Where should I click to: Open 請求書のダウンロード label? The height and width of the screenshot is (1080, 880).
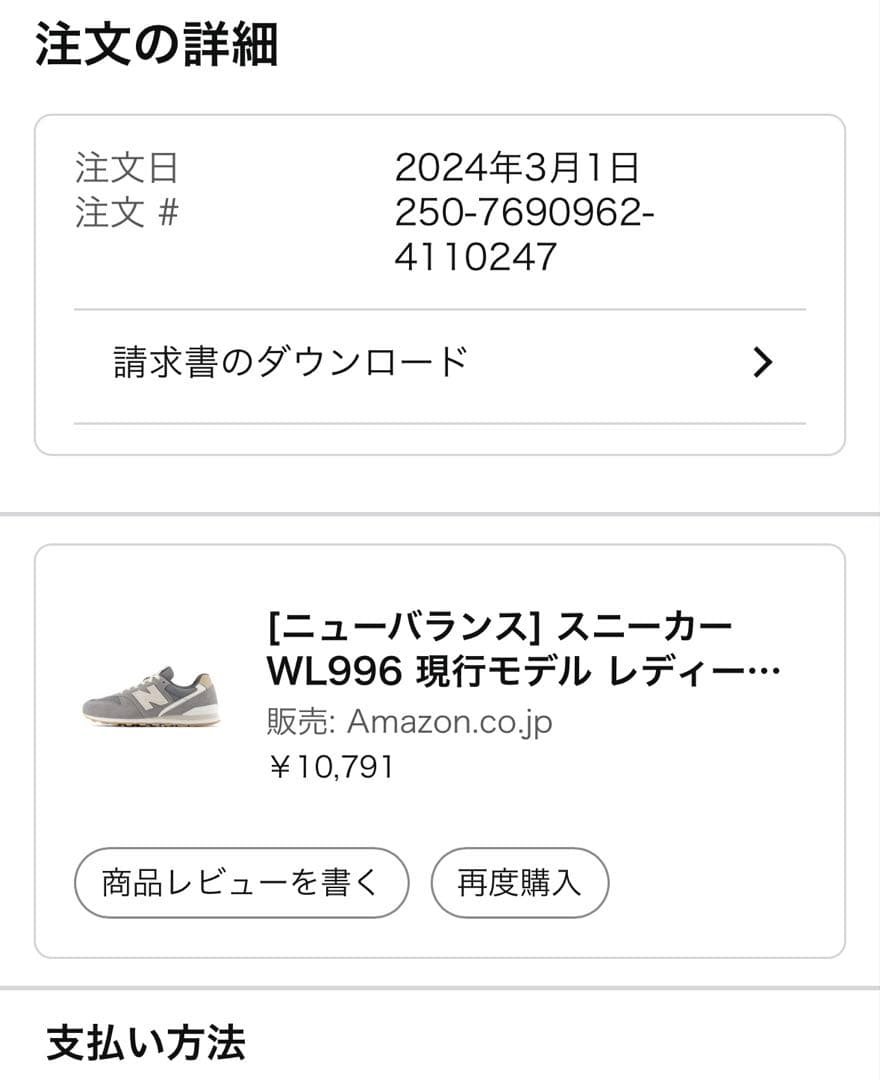click(x=290, y=362)
